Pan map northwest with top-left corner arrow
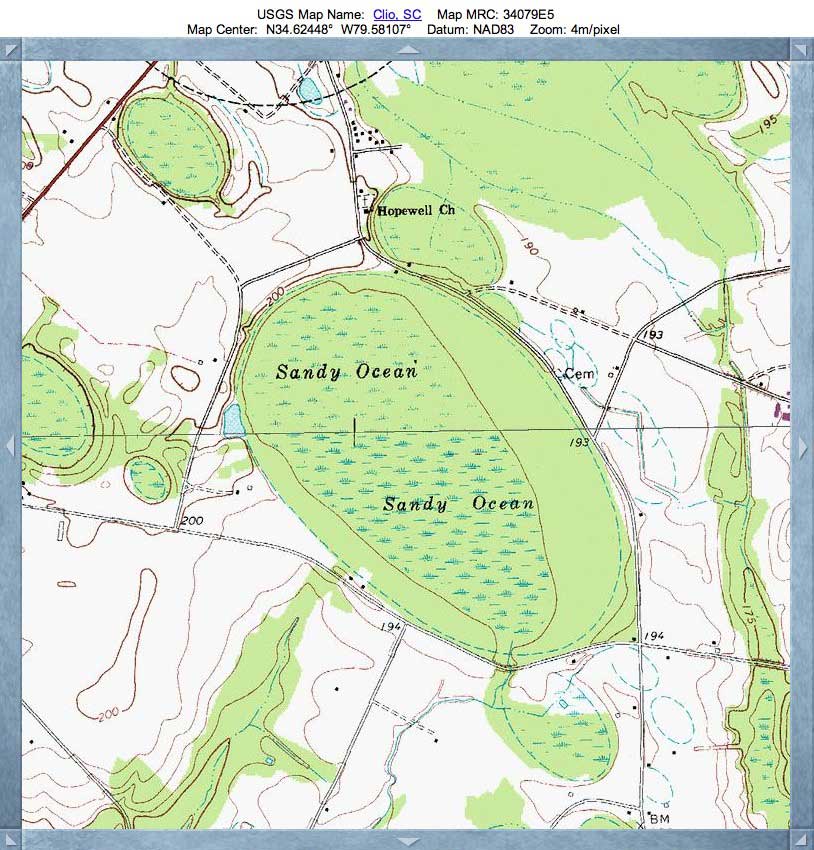This screenshot has height=850, width=814. pos(11,51)
